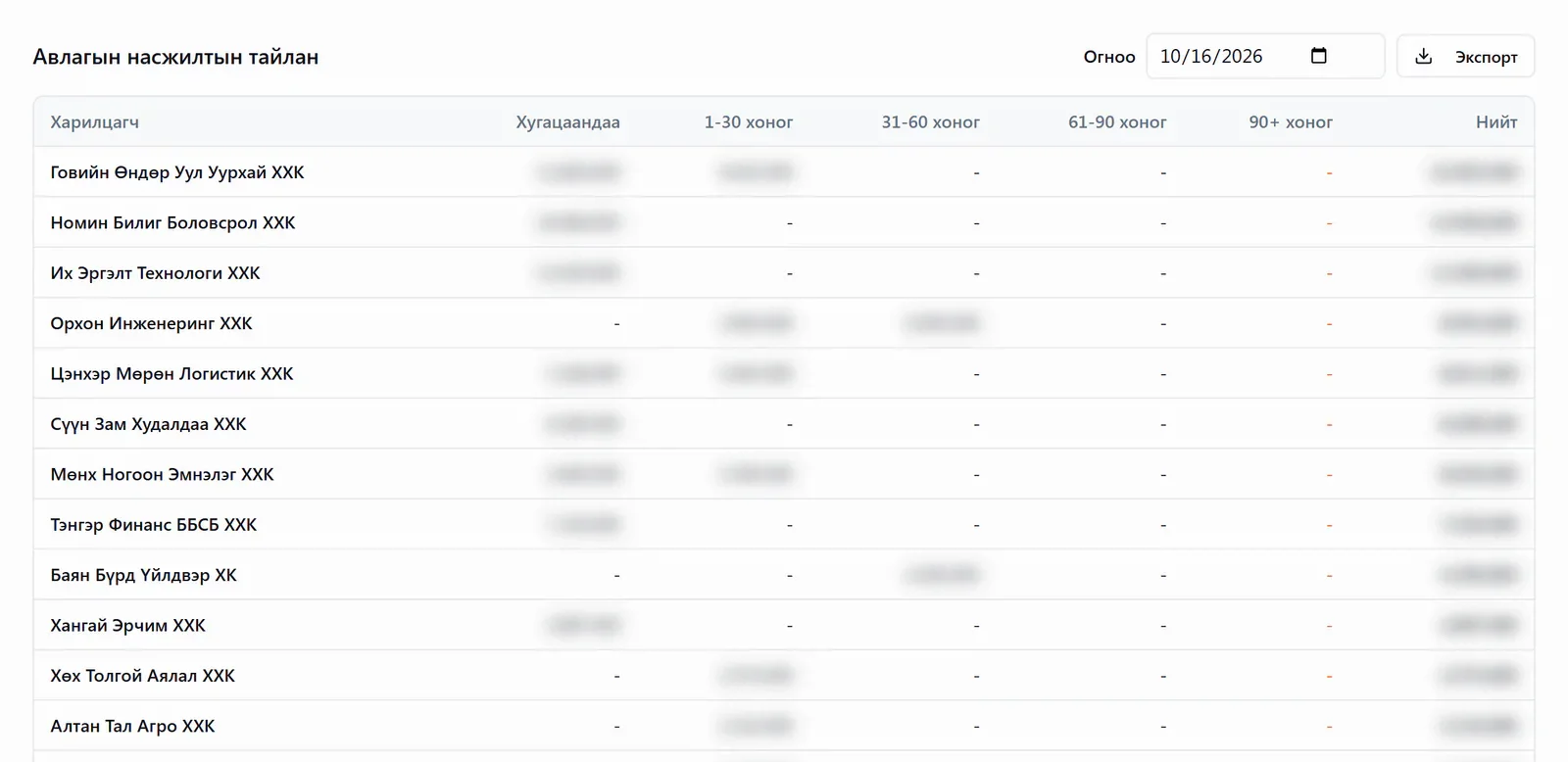This screenshot has height=762, width=1568.
Task: Open the calendar picker icon
Action: pyautogui.click(x=1318, y=56)
